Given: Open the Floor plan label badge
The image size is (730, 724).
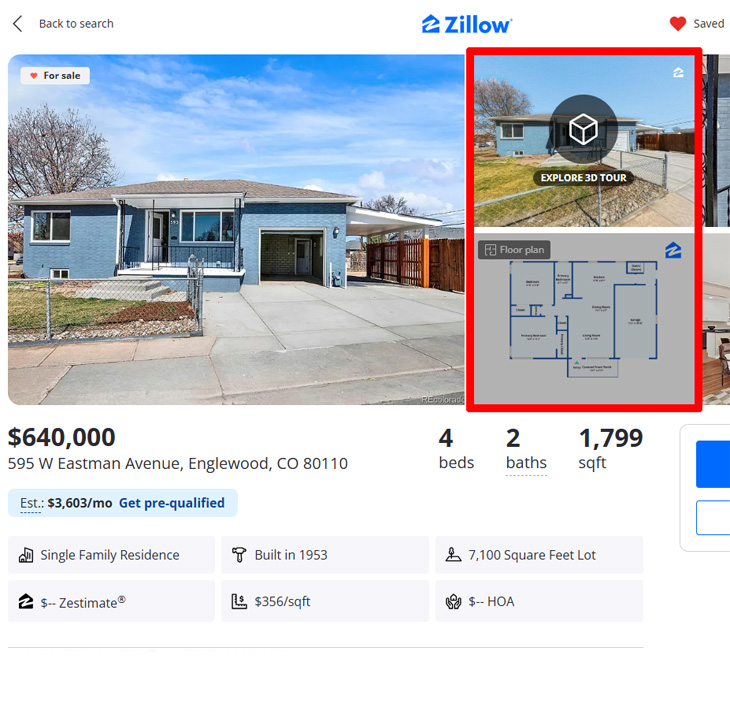Looking at the screenshot, I should coord(514,250).
